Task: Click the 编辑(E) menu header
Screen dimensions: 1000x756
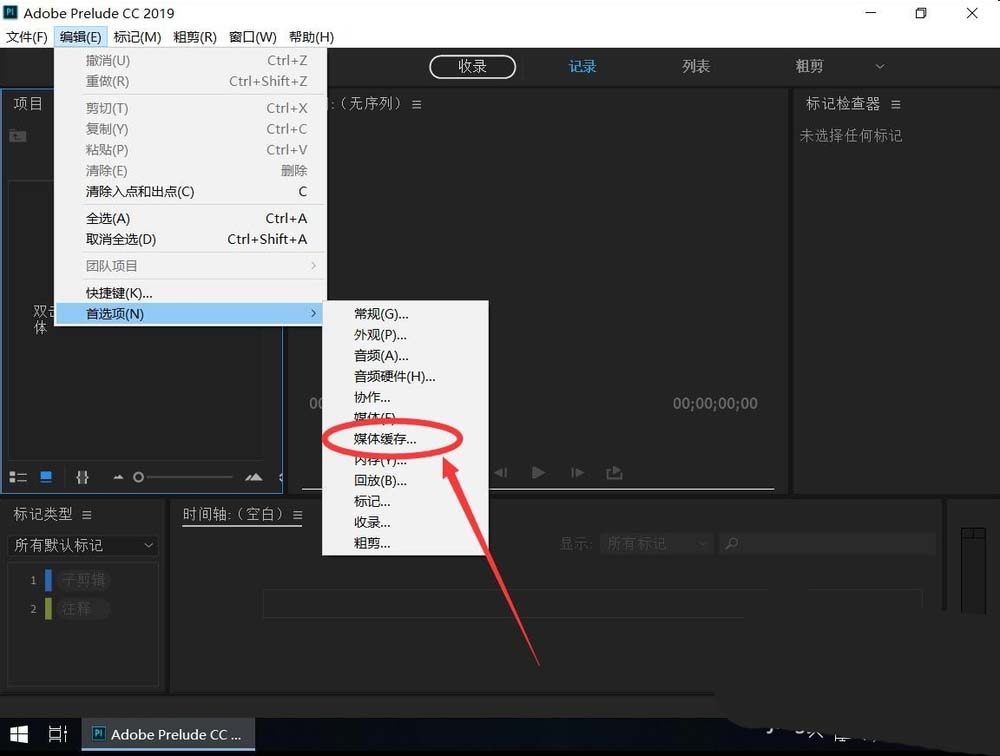Action: 80,37
